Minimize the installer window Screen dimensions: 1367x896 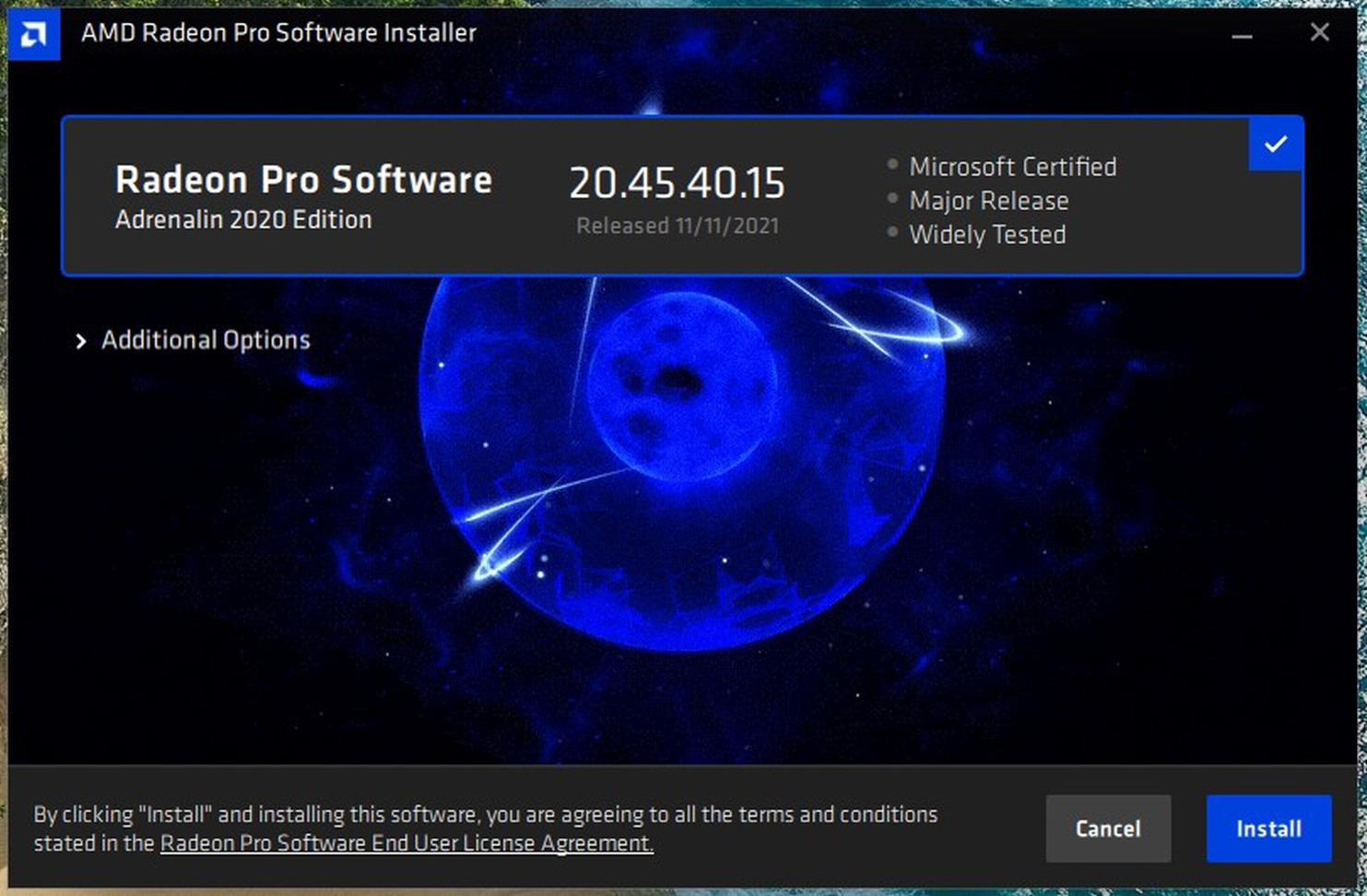[x=1242, y=34]
